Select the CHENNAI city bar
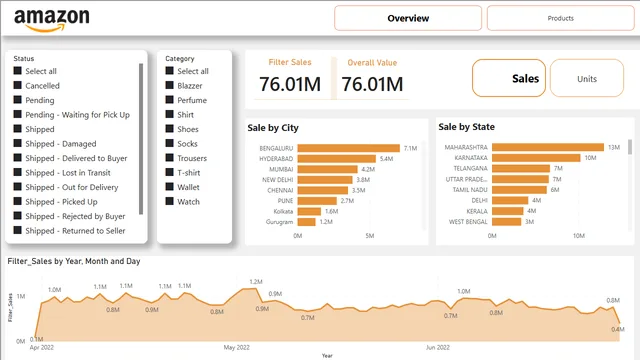The height and width of the screenshot is (360, 640). pos(323,190)
